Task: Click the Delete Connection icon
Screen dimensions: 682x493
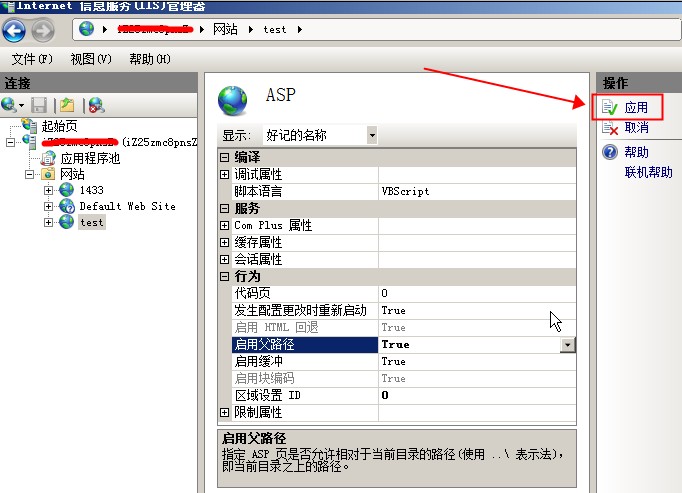Action: [x=96, y=105]
